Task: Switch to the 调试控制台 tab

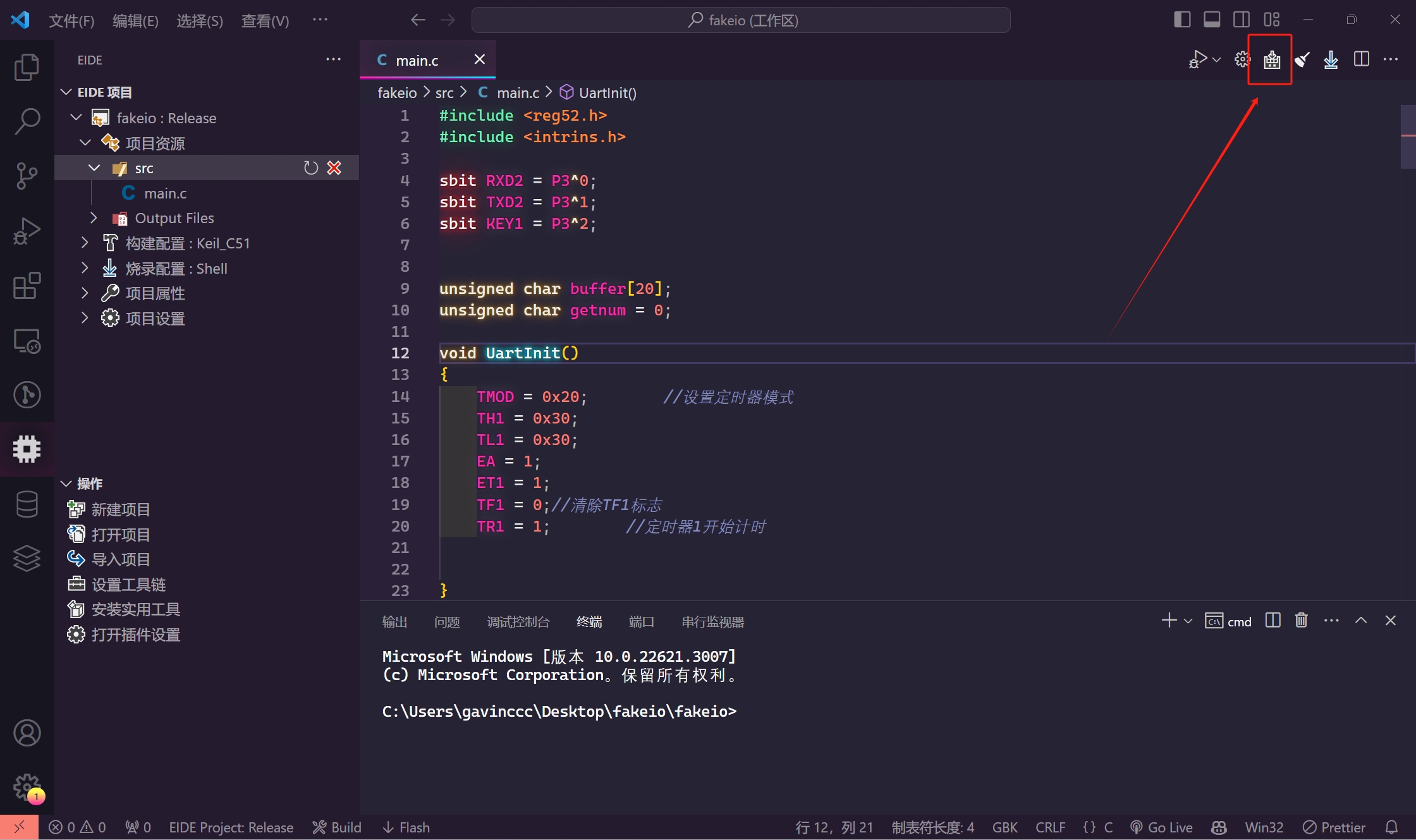Action: (518, 622)
